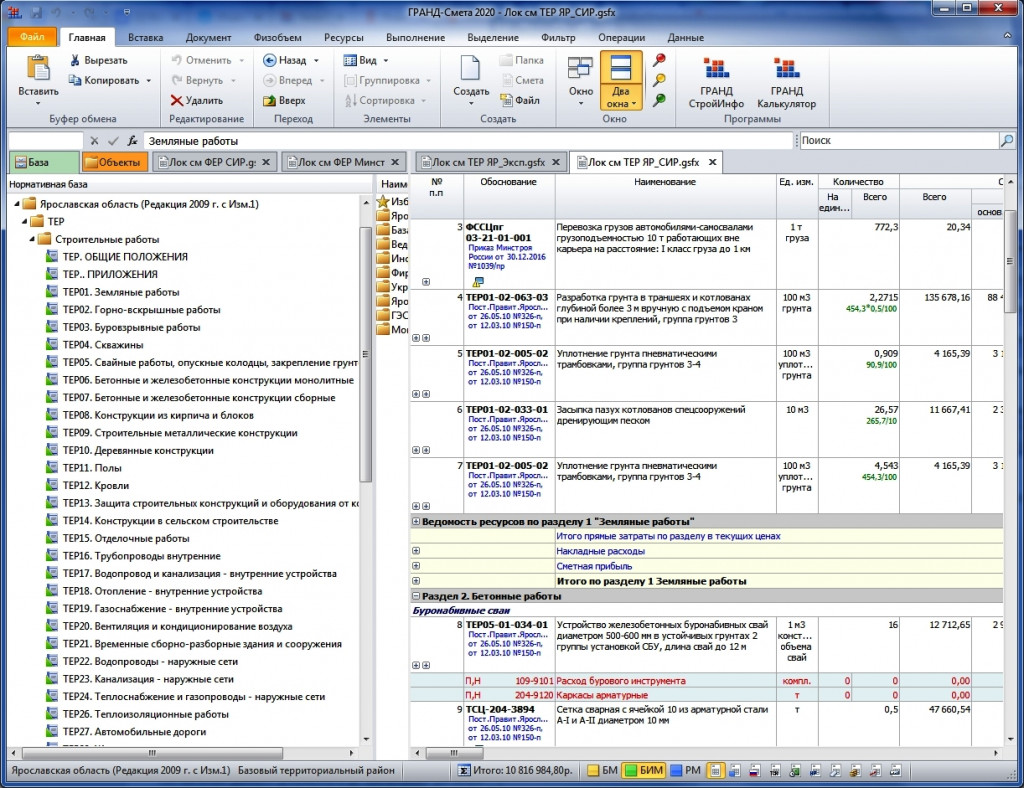Toggle Два окна two-window view

tap(620, 82)
